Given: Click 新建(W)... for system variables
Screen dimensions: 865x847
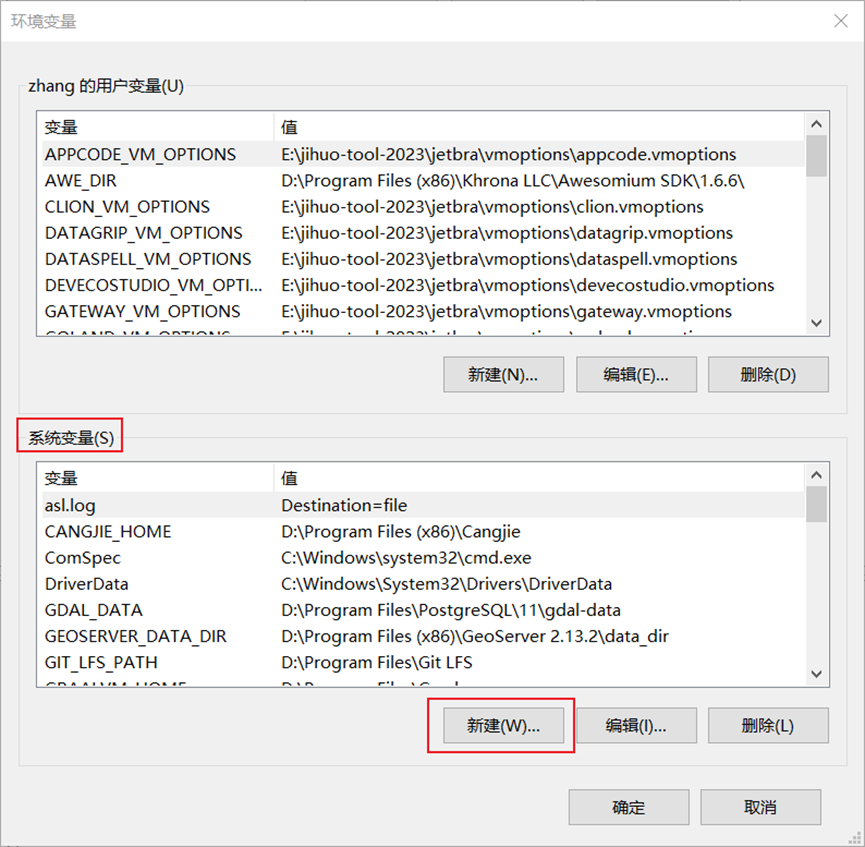Looking at the screenshot, I should pyautogui.click(x=503, y=726).
